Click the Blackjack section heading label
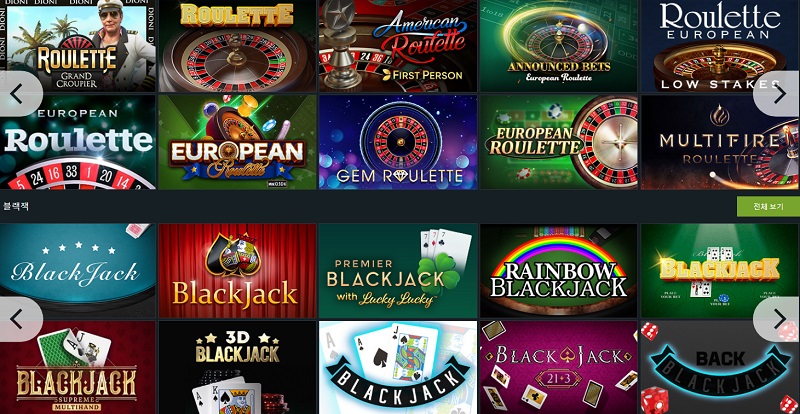 click(x=16, y=206)
